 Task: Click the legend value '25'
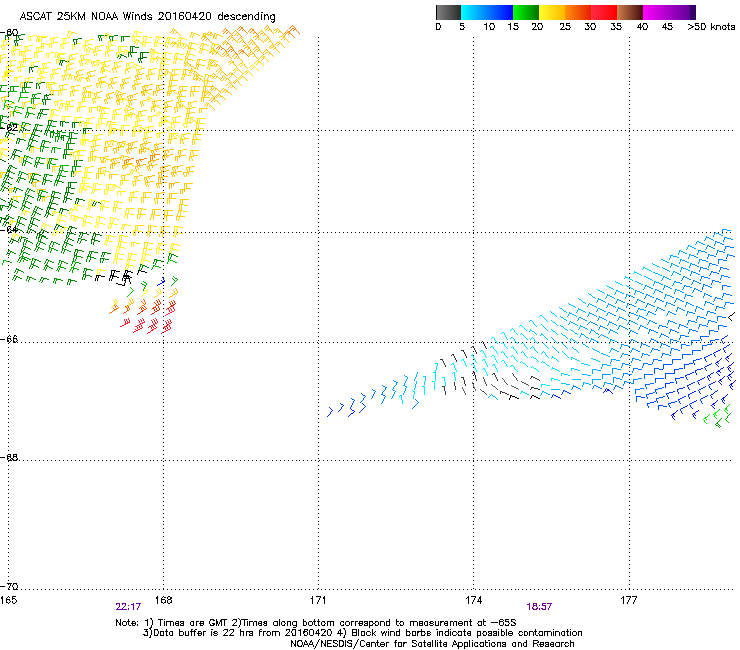(x=565, y=27)
